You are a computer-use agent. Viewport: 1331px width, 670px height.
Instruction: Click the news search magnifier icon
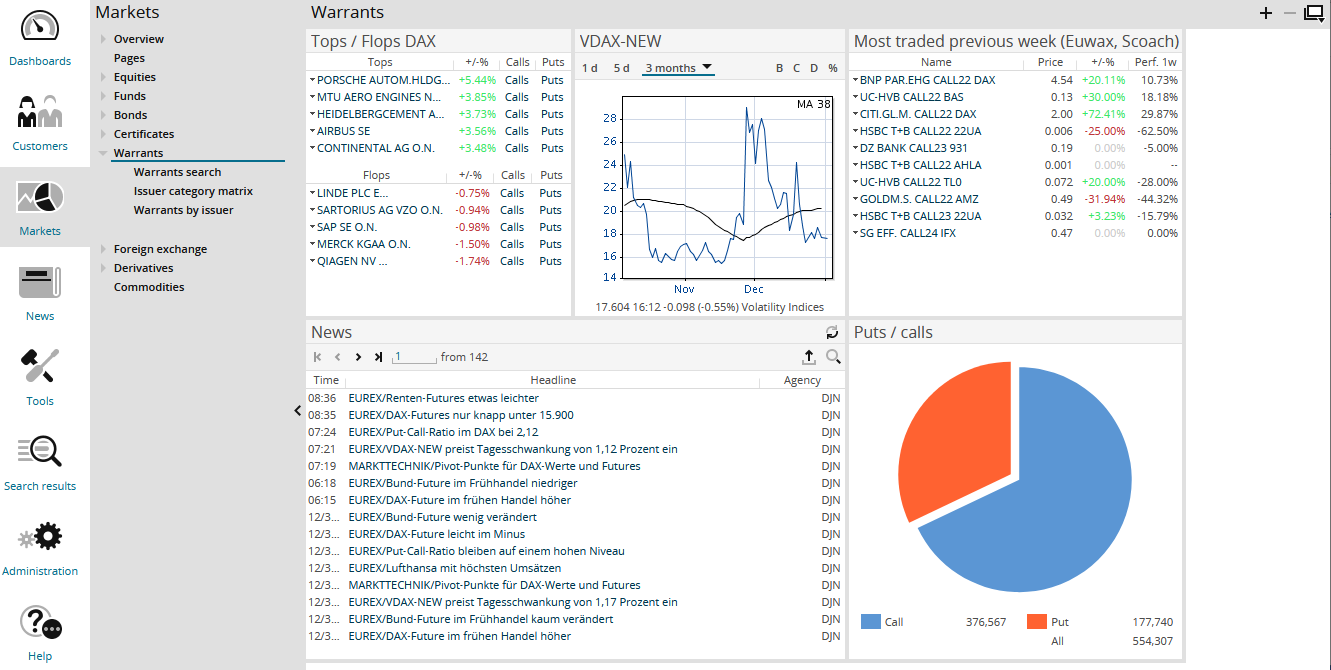click(833, 357)
